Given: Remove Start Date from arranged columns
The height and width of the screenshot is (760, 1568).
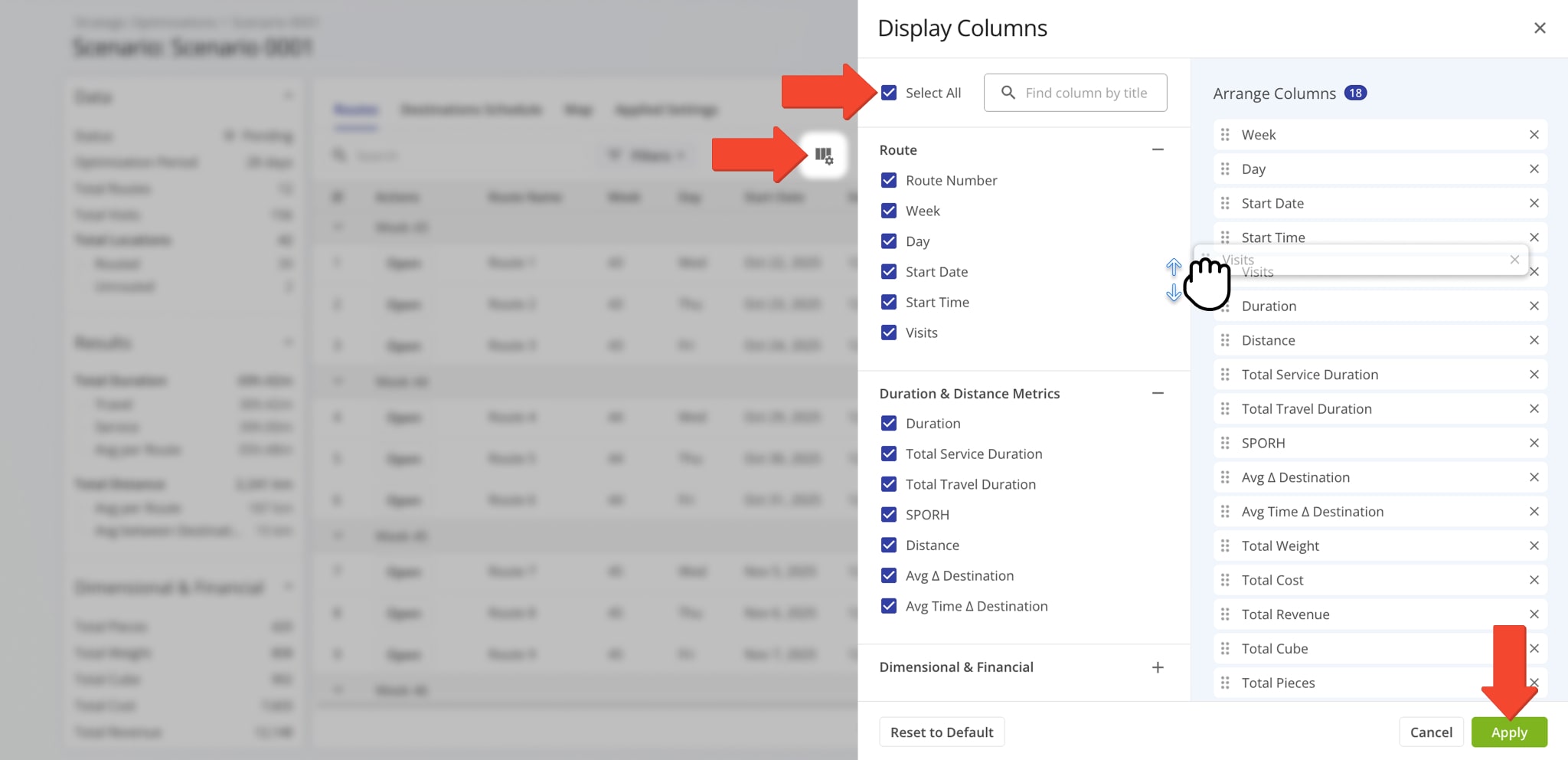Looking at the screenshot, I should (x=1534, y=203).
